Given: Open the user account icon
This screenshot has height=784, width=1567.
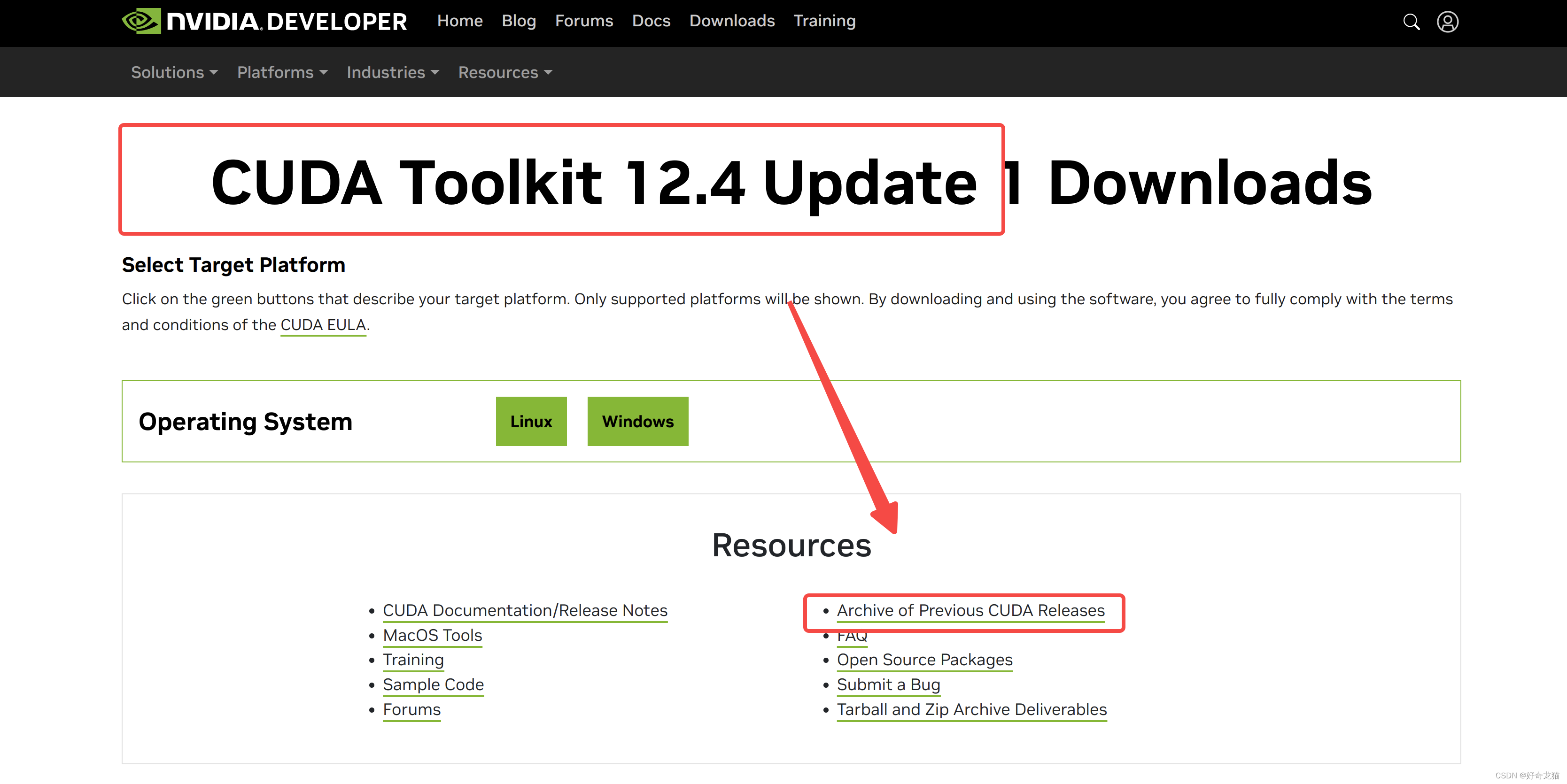Looking at the screenshot, I should tap(1448, 22).
